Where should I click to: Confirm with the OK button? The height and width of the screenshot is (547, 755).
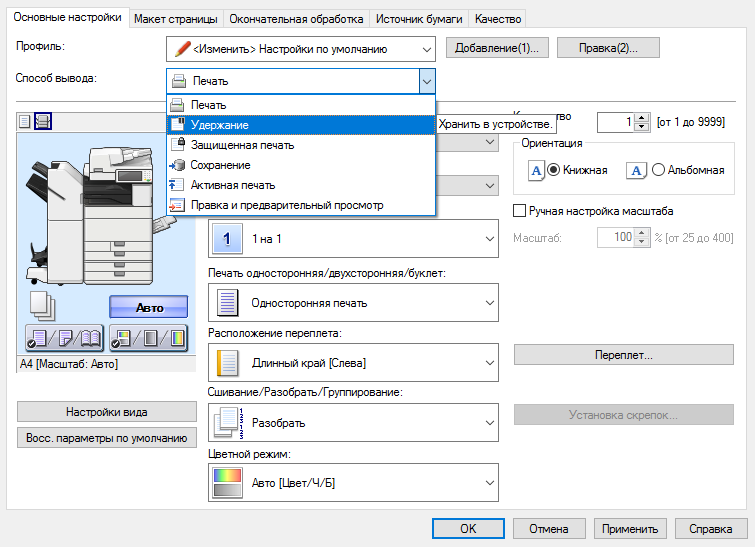point(468,529)
